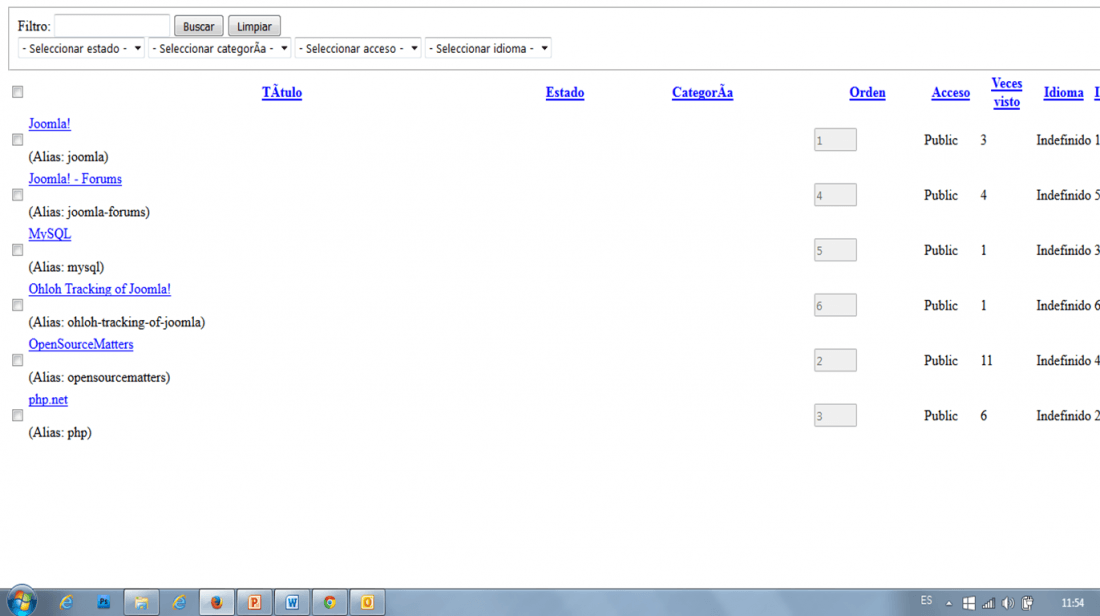Open the php.net link
Screen dimensions: 1100x616
(x=48, y=399)
